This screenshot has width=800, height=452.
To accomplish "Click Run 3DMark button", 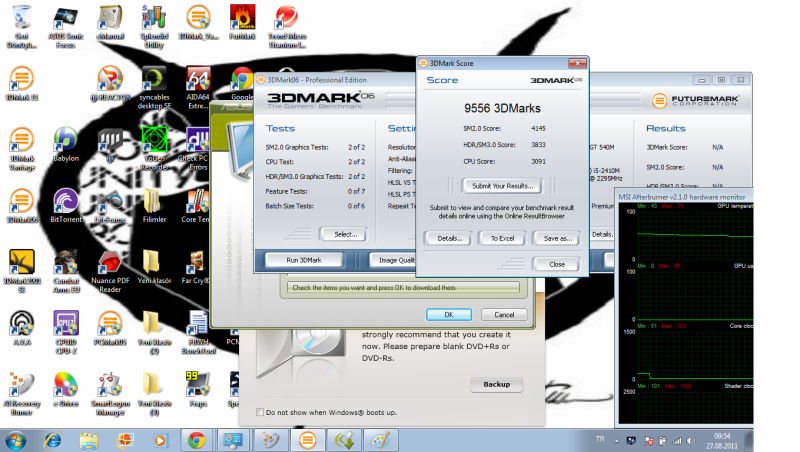I will [304, 260].
